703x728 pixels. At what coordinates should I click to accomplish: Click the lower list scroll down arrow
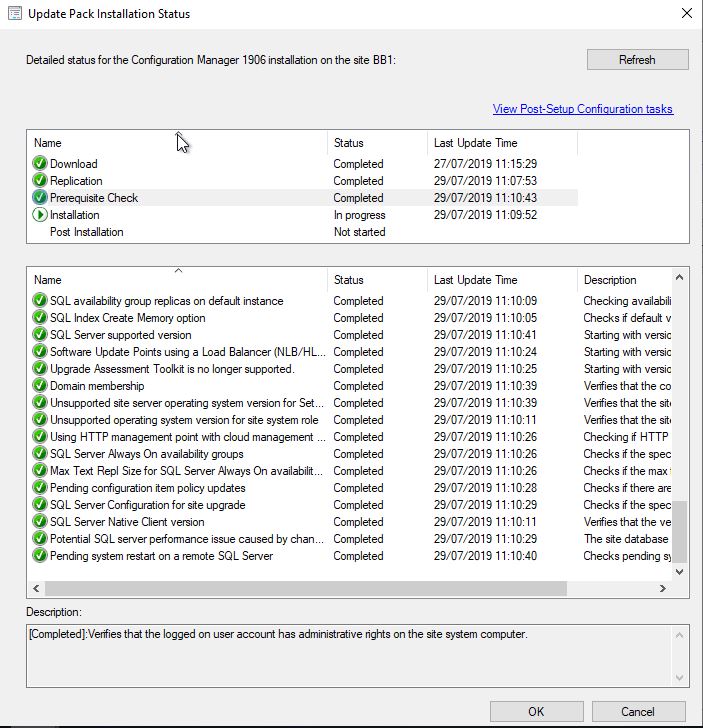[x=679, y=572]
